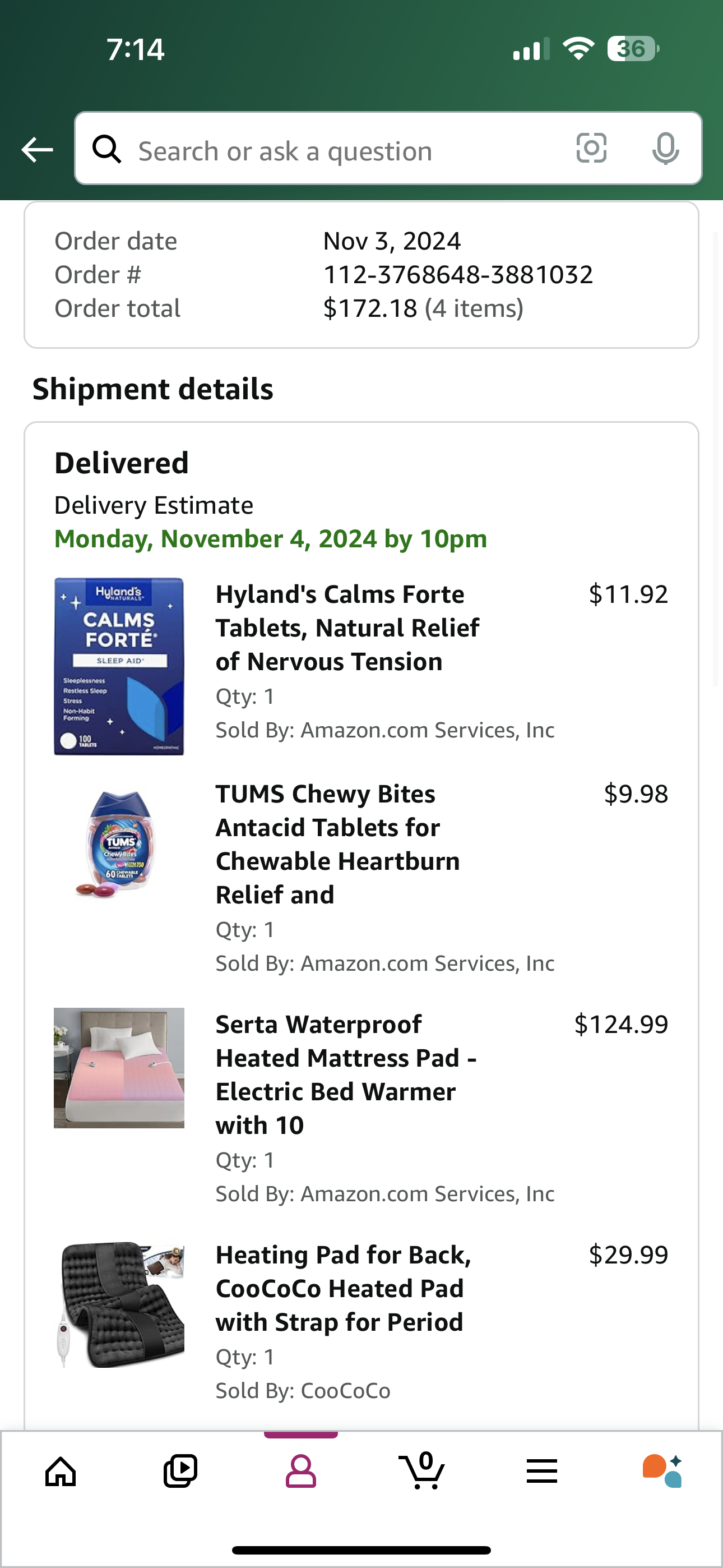Open Serta Waterproof Heated Mattress Pad link
The width and height of the screenshot is (723, 1568).
point(346,1075)
